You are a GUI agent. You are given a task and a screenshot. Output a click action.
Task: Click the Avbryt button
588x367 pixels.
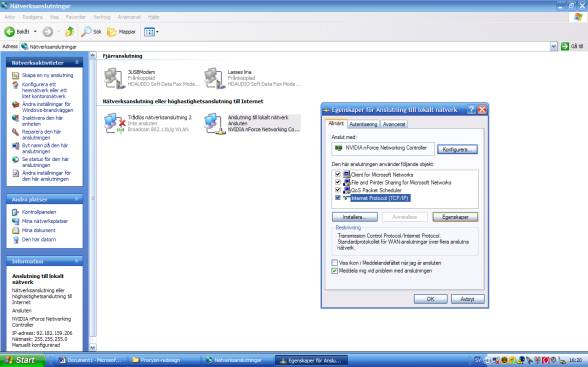(468, 299)
